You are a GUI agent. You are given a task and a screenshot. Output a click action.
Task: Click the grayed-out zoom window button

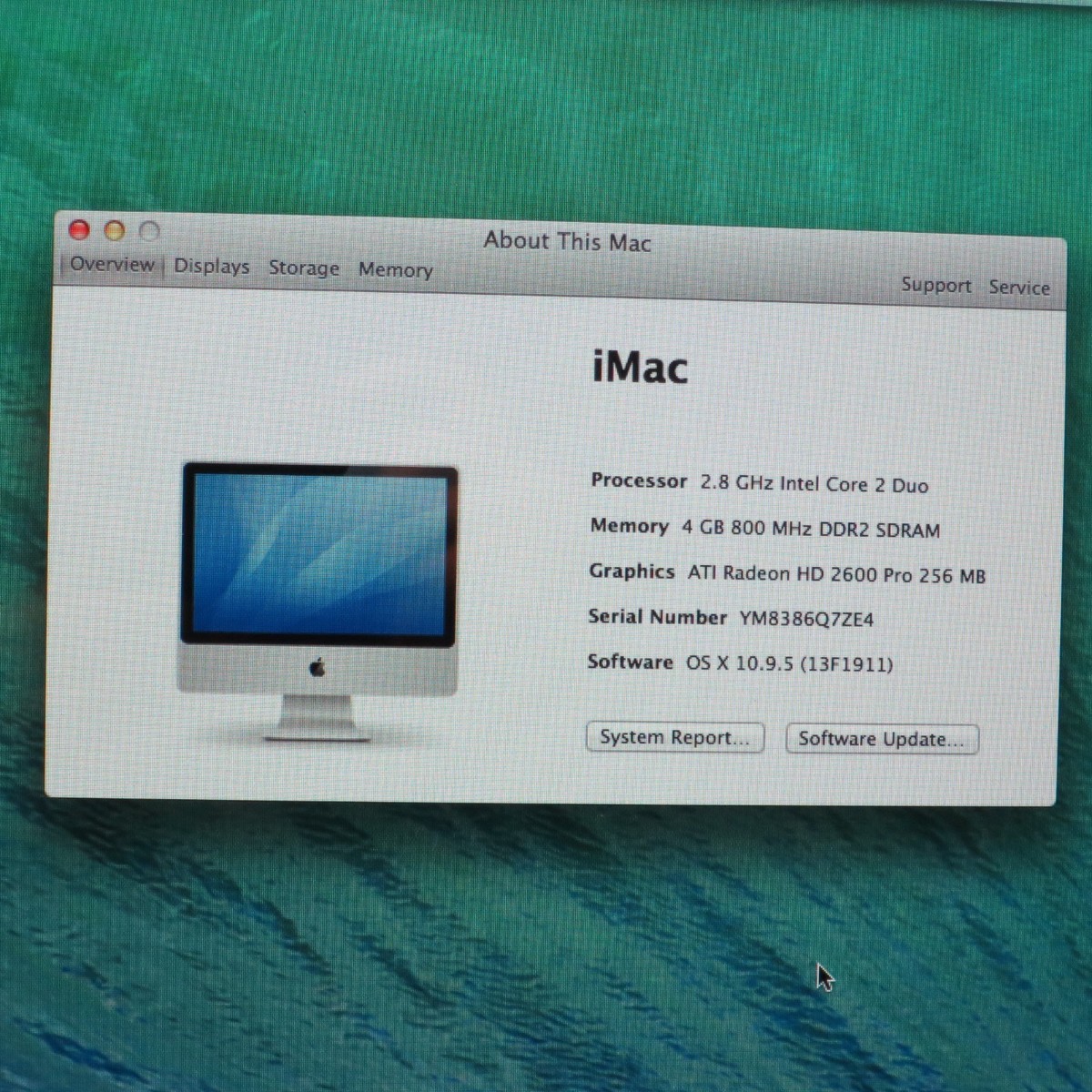pos(149,232)
